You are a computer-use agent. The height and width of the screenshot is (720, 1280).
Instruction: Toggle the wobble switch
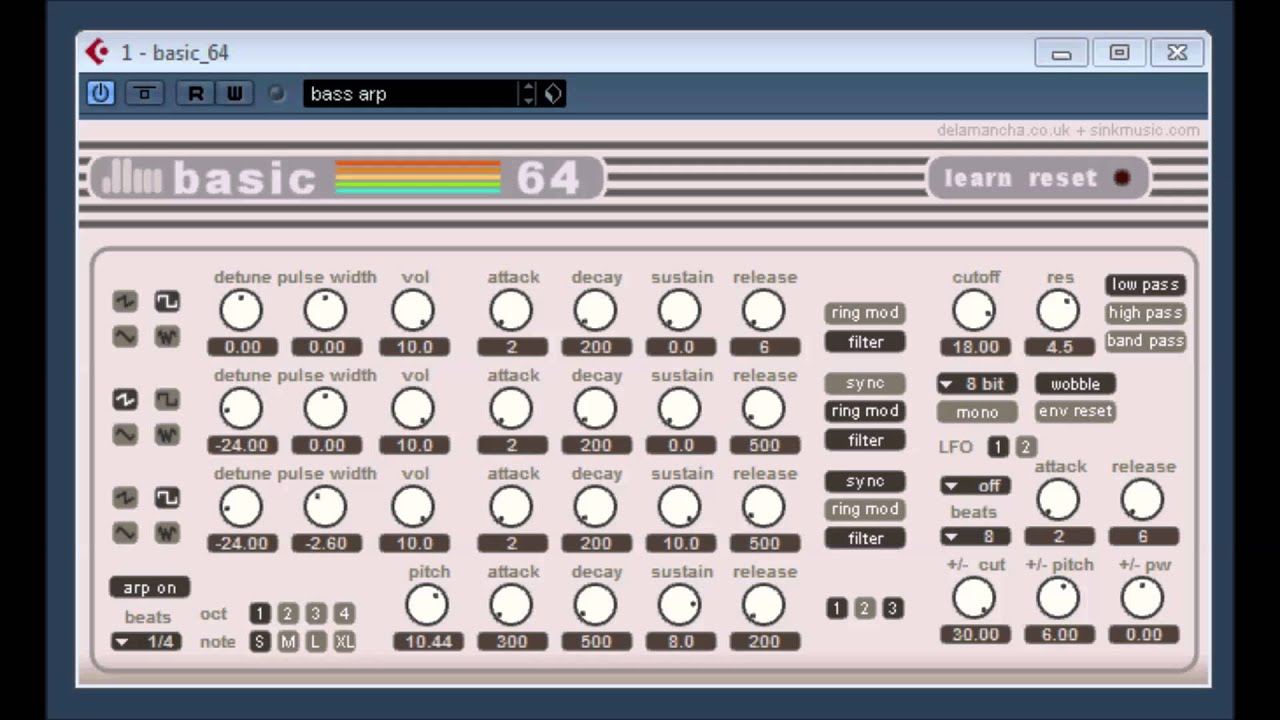[1075, 384]
